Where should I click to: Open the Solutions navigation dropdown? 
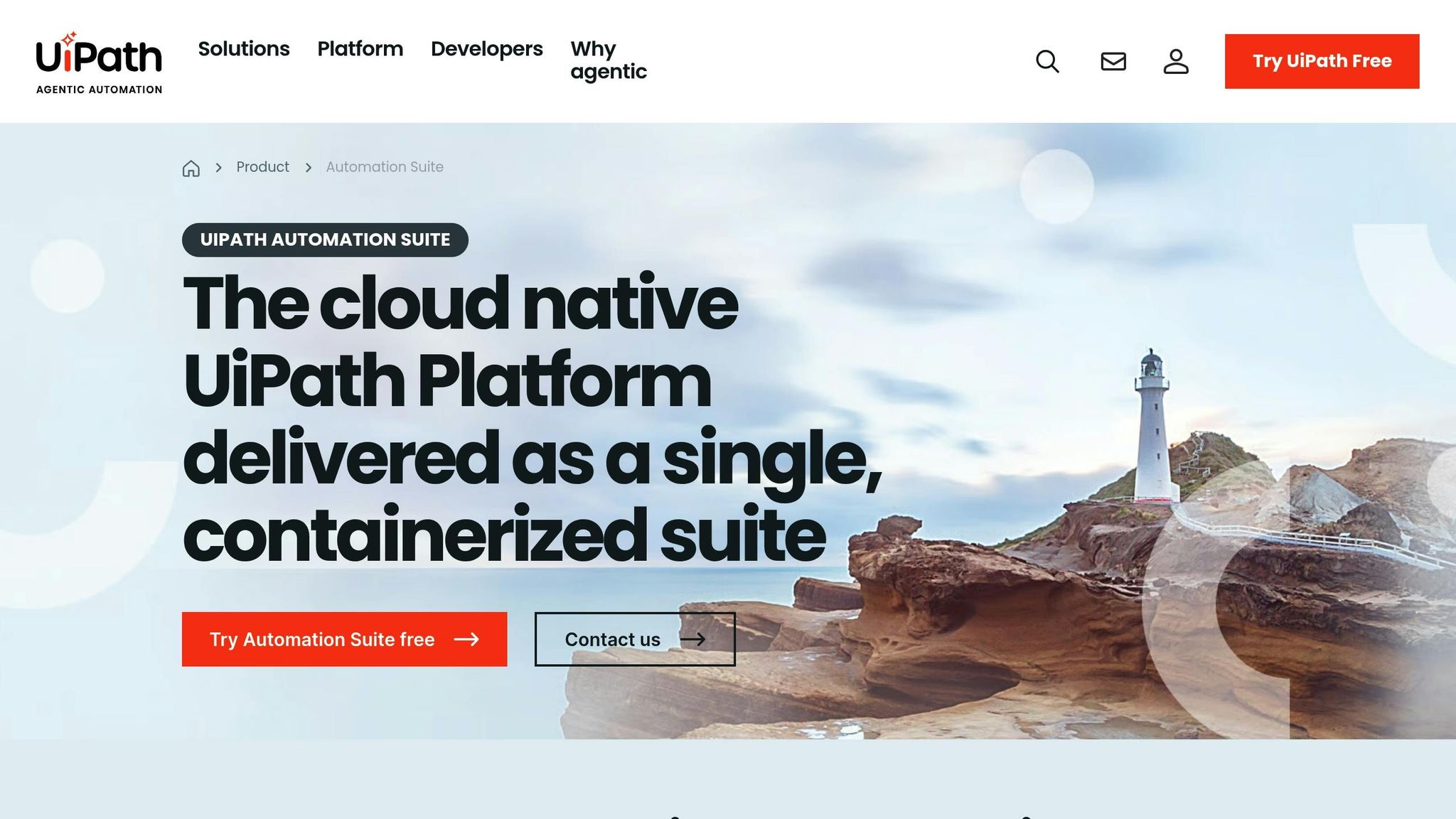pyautogui.click(x=243, y=50)
